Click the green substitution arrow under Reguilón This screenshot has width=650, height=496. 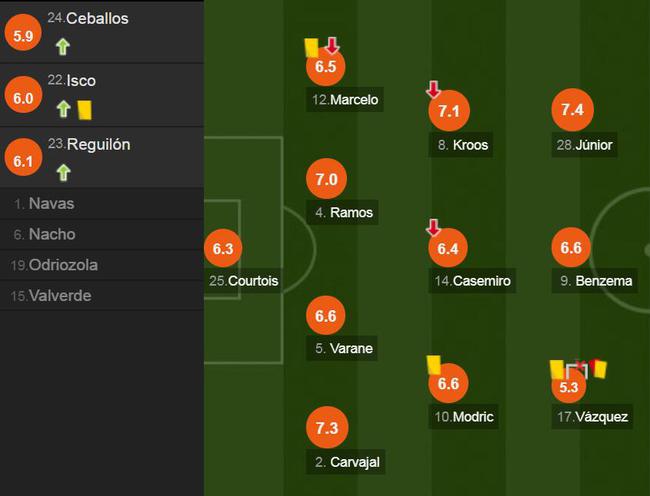(x=63, y=172)
